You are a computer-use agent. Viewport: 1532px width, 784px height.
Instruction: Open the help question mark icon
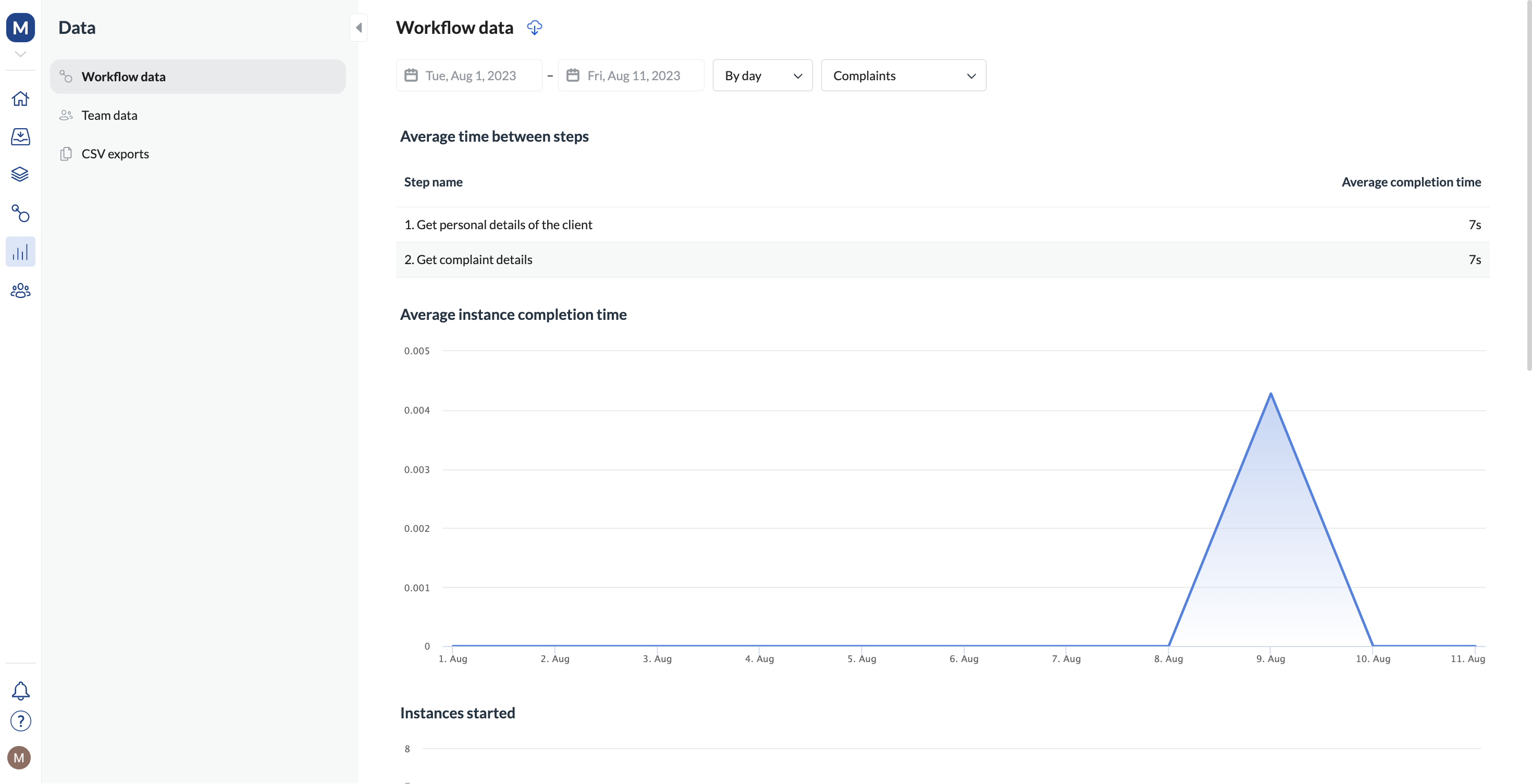coord(20,721)
